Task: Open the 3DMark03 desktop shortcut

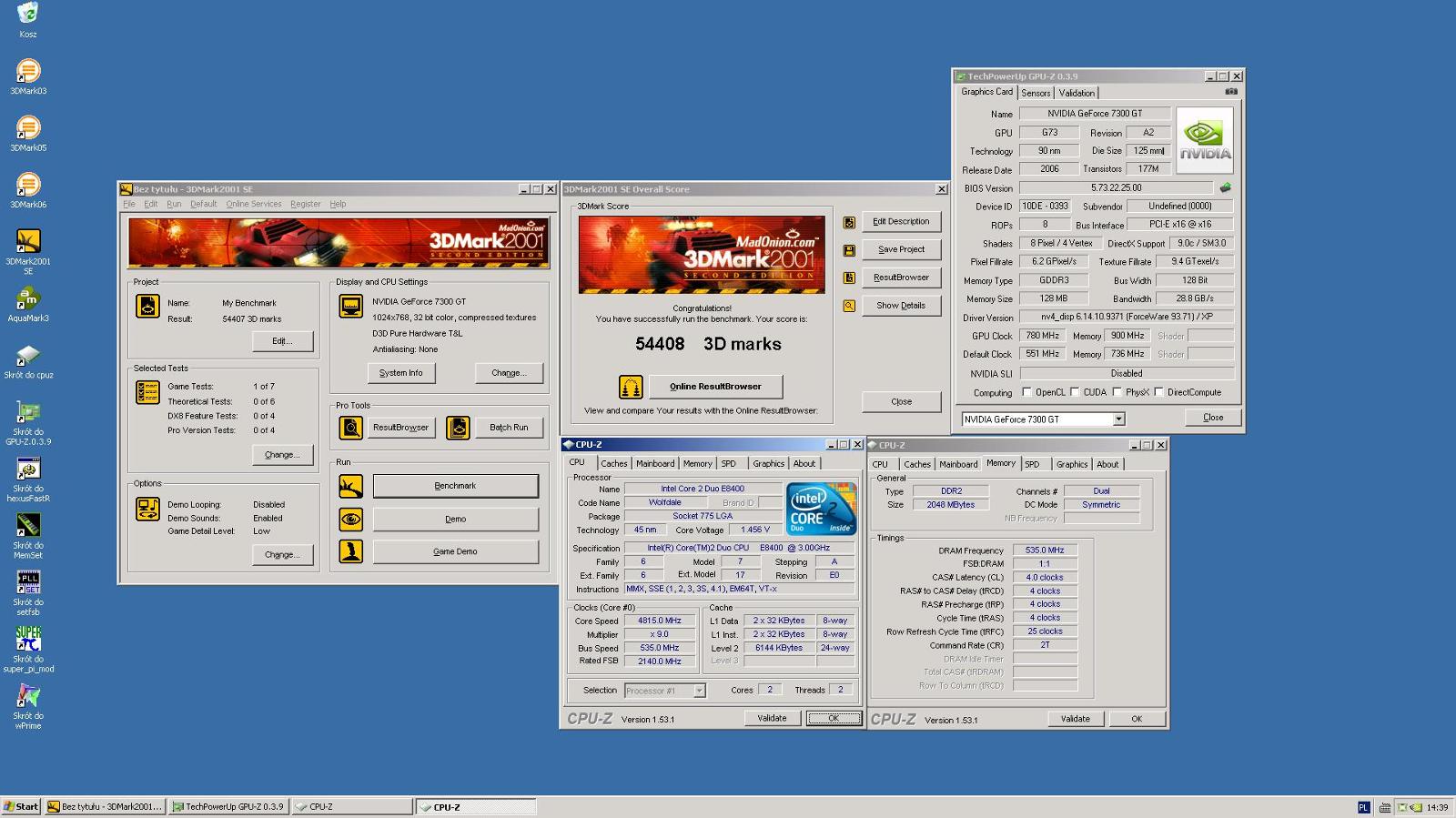Action: pyautogui.click(x=28, y=71)
